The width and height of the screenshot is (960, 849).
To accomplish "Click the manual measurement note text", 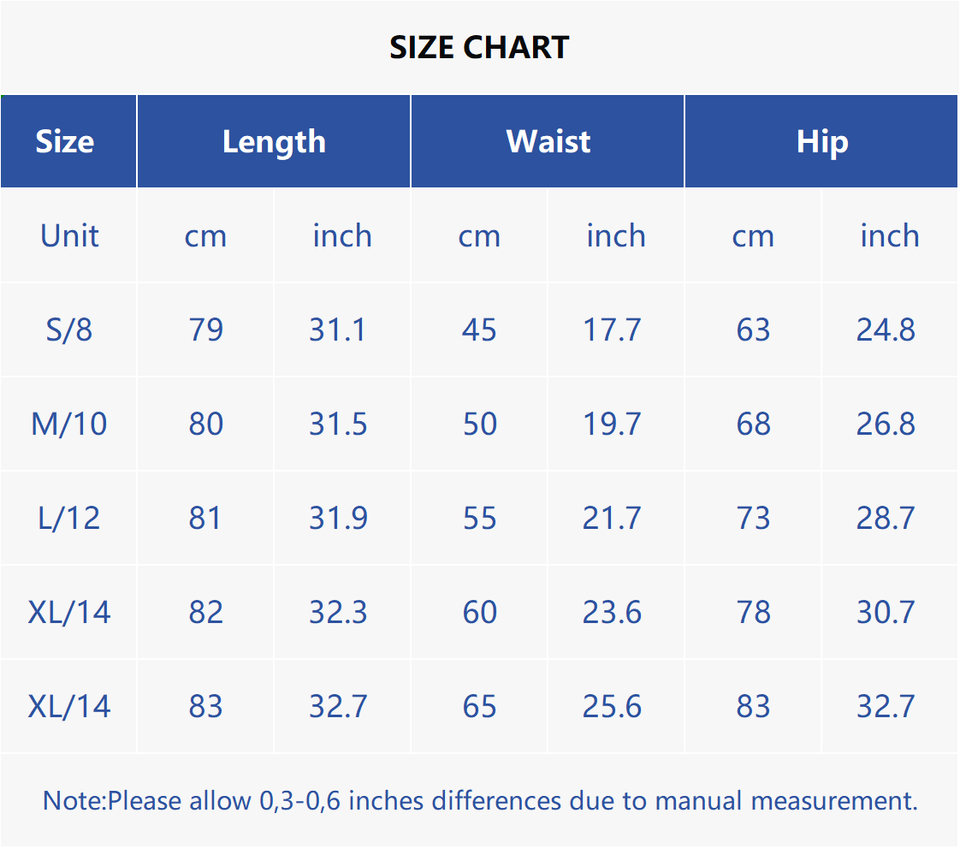I will [x=480, y=801].
